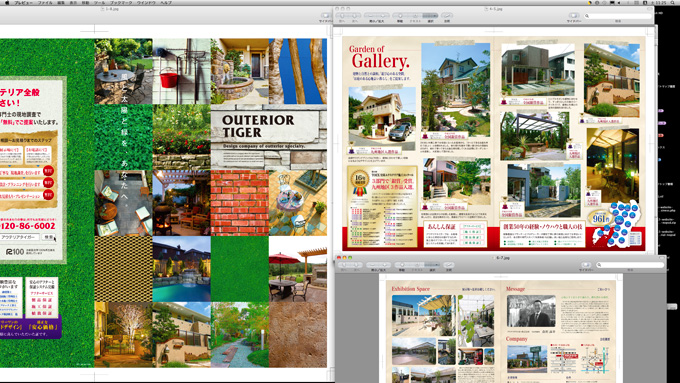The height and width of the screenshot is (383, 680).
Task: Select the Move tool in 4-5.jpg toolbar
Action: pyautogui.click(x=400, y=16)
